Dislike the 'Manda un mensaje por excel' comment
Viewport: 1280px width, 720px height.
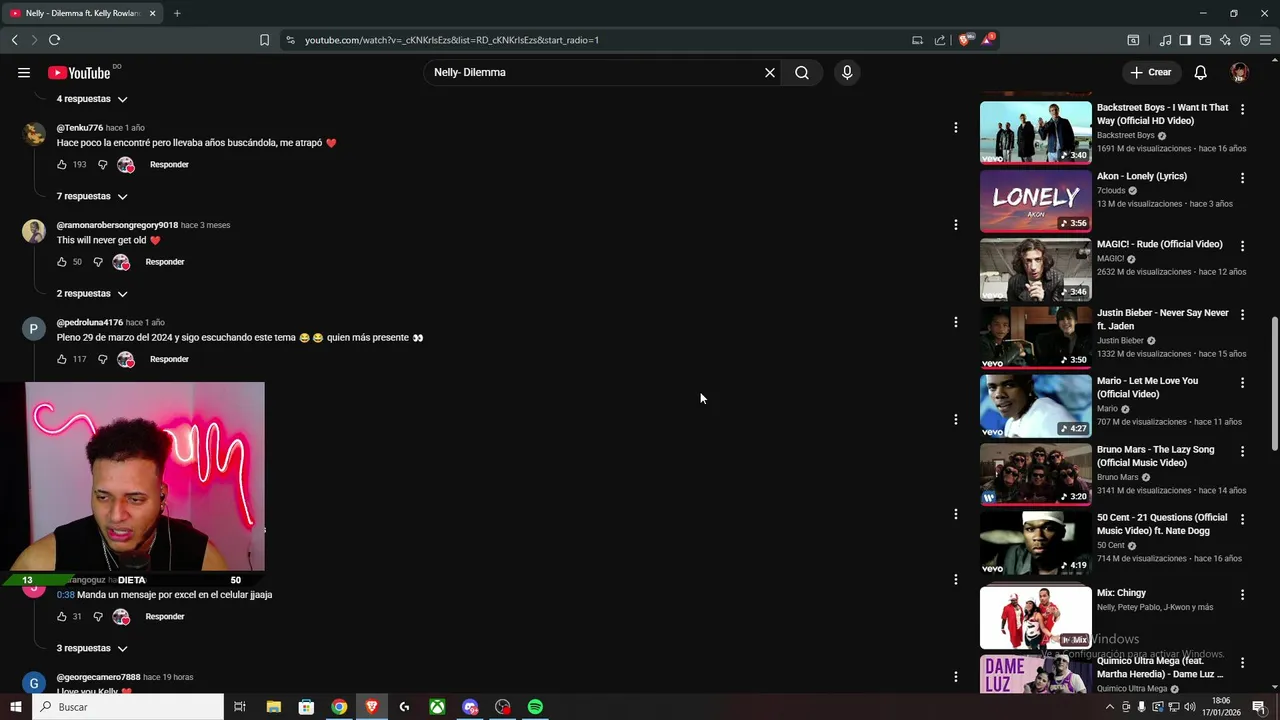coord(98,617)
